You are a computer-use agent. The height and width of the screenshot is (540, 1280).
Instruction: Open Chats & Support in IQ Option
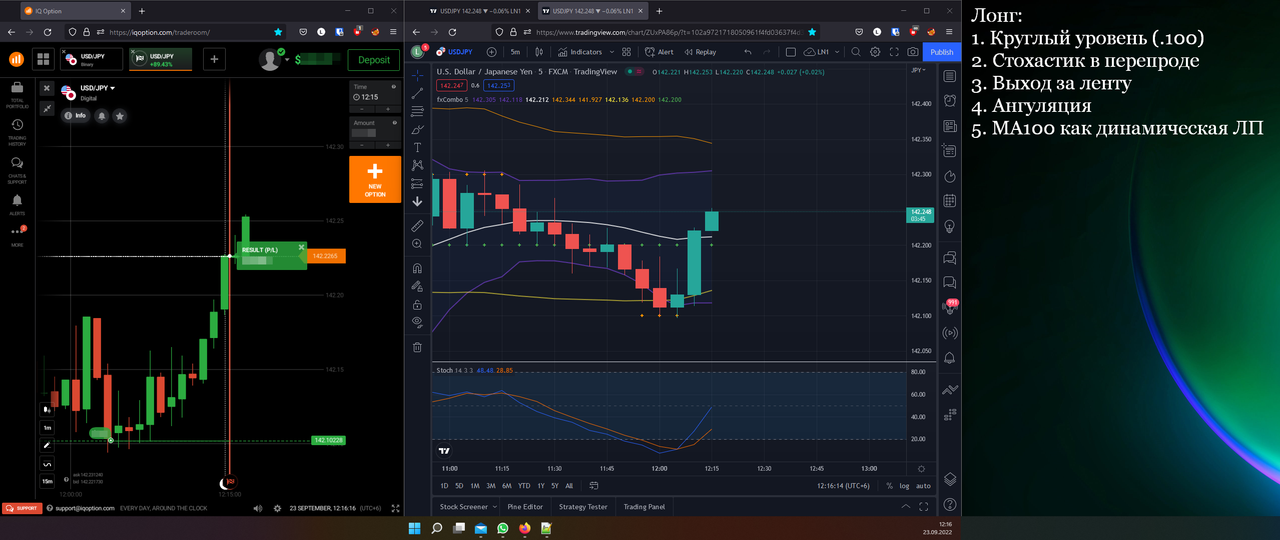17,169
